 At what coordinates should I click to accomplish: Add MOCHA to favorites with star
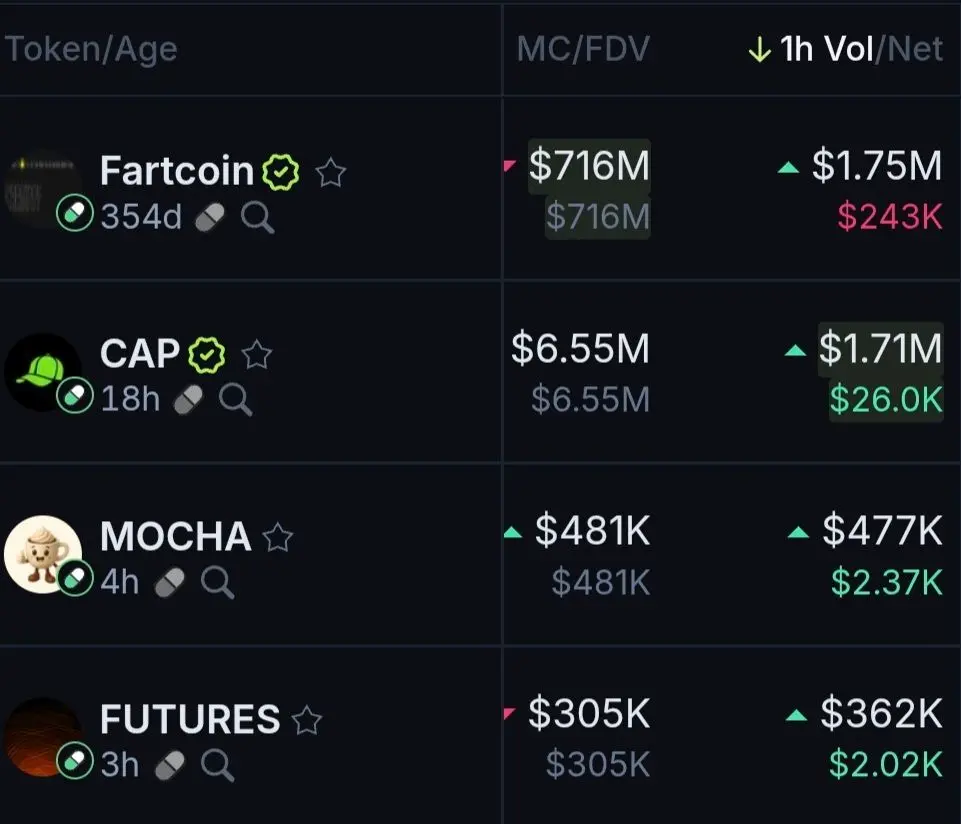click(x=278, y=537)
